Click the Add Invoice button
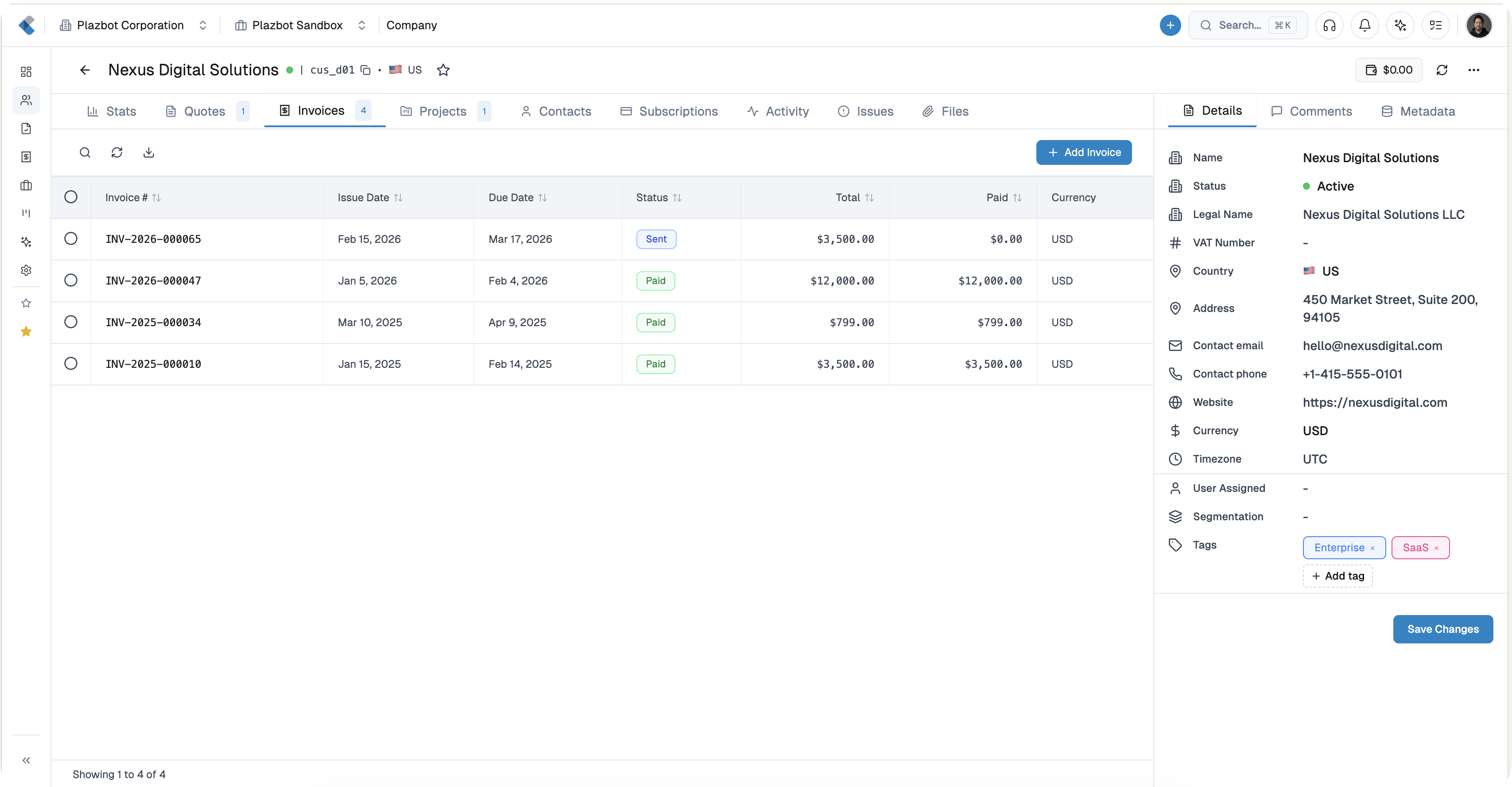This screenshot has height=787, width=1512. (x=1084, y=152)
